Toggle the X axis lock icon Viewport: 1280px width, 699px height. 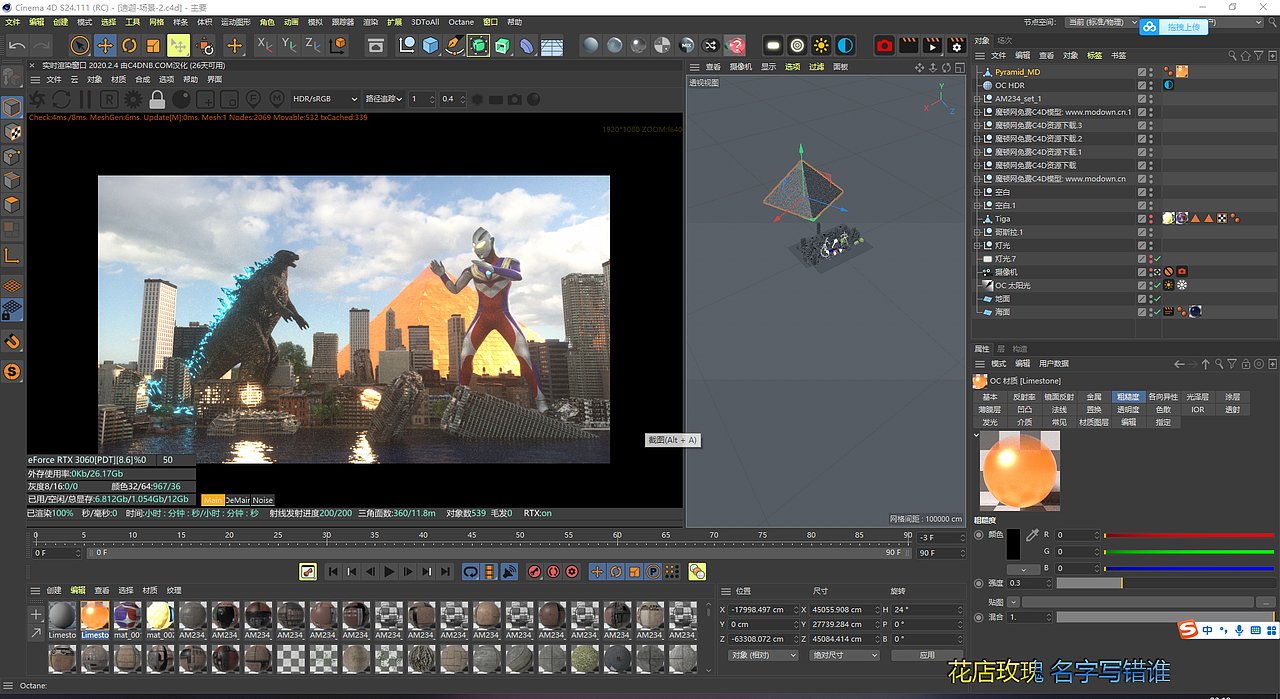tap(264, 45)
